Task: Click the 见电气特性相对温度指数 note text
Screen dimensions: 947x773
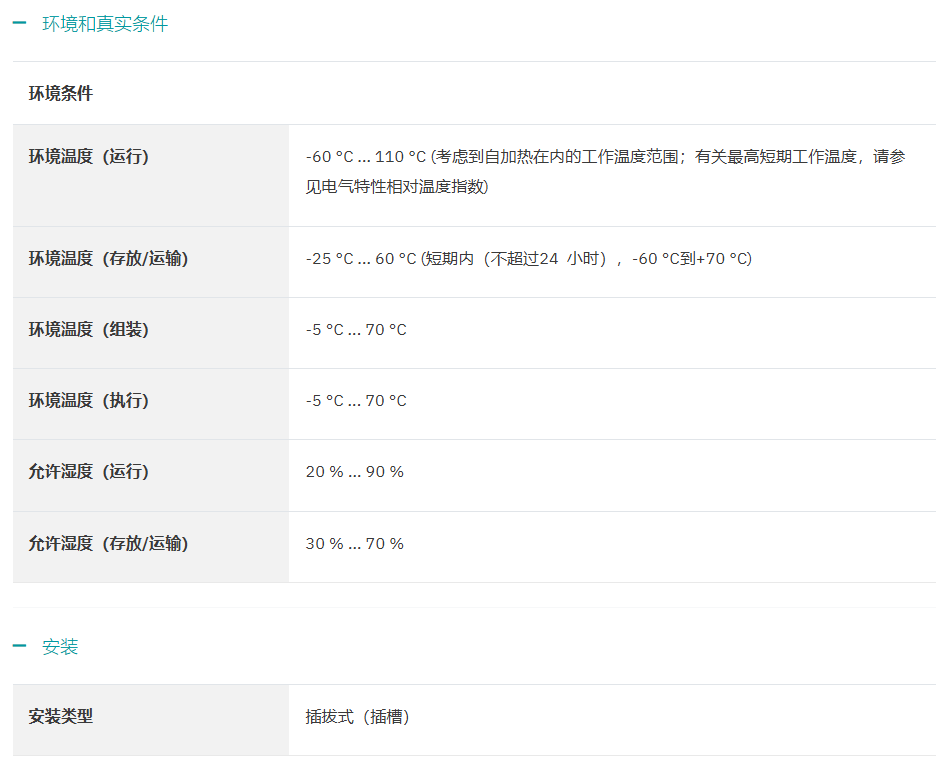Action: coord(397,187)
